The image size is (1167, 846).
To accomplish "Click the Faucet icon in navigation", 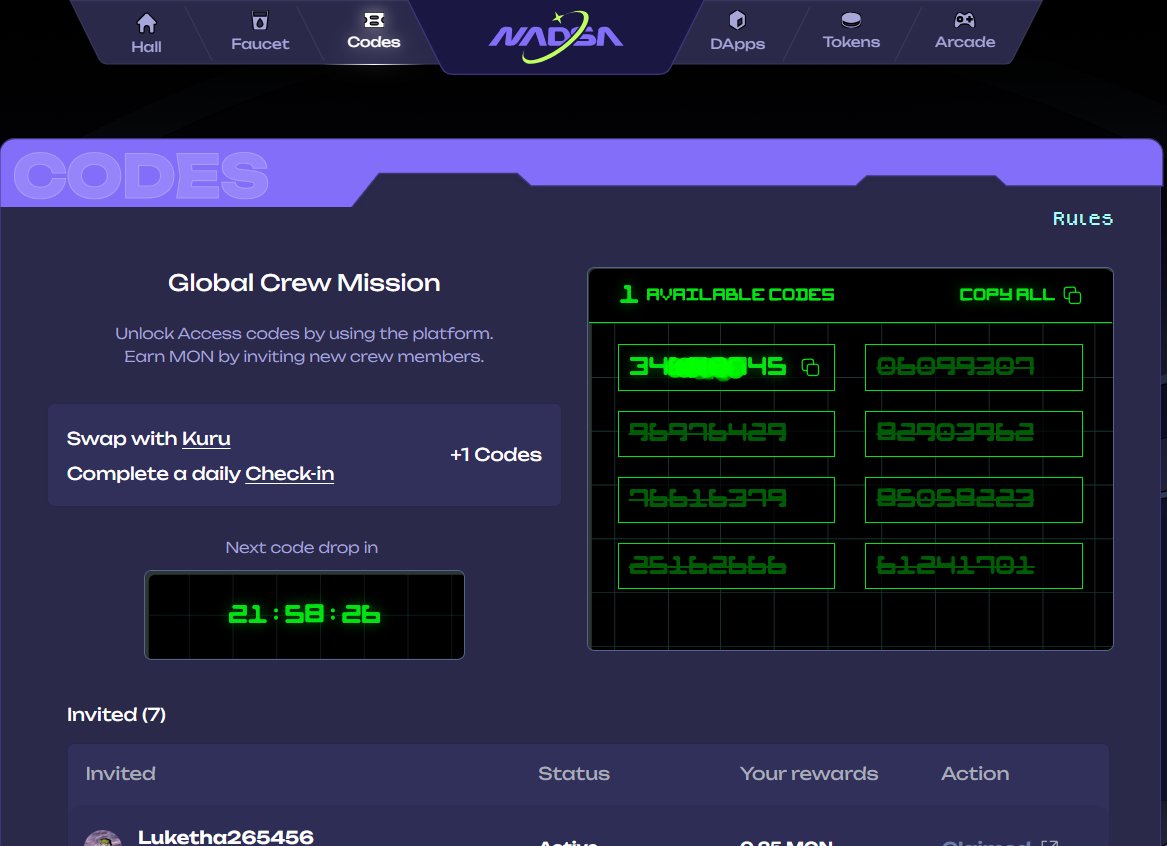I will click(x=260, y=20).
